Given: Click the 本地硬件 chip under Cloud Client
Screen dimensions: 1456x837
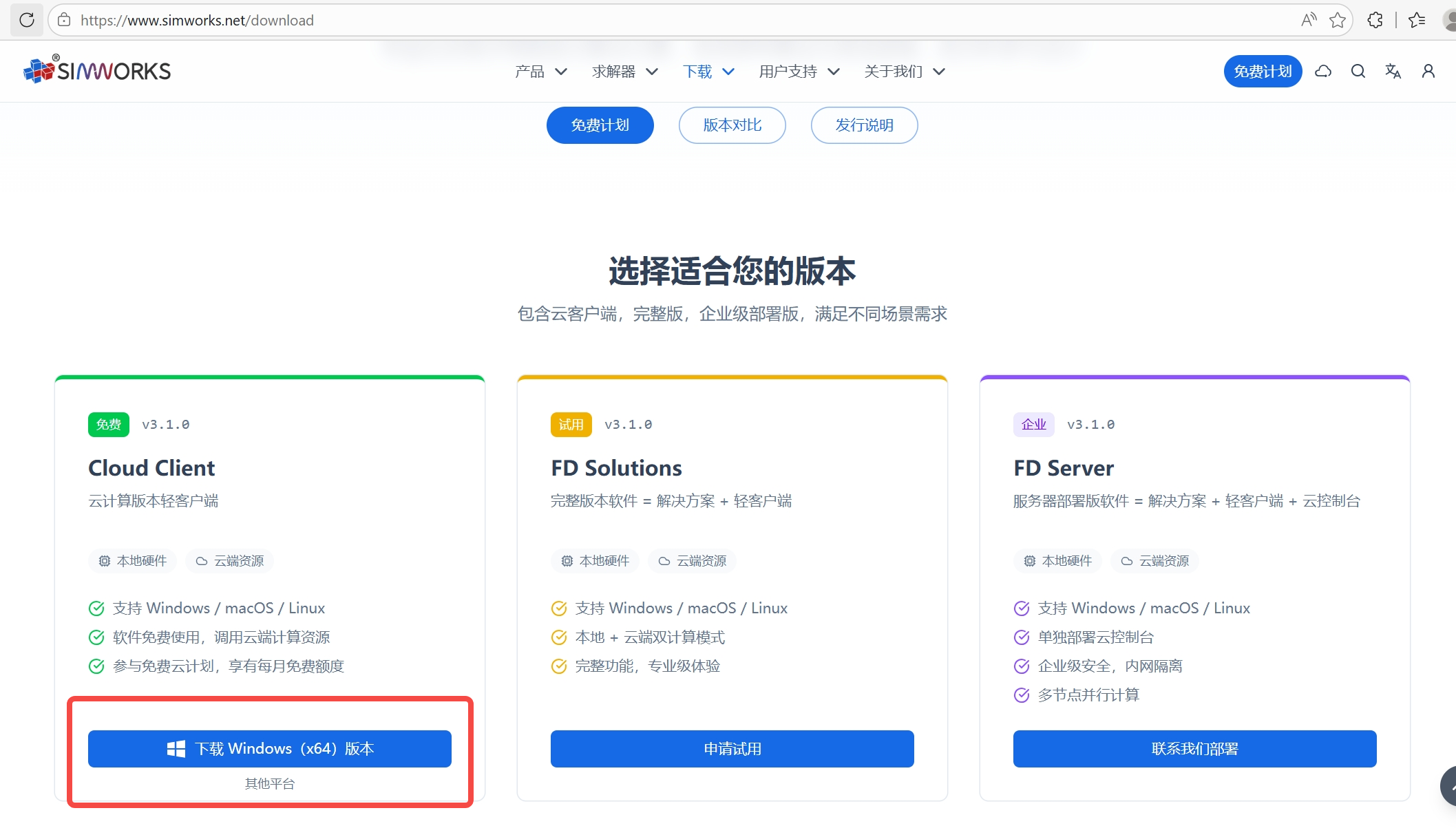Looking at the screenshot, I should pyautogui.click(x=132, y=561).
